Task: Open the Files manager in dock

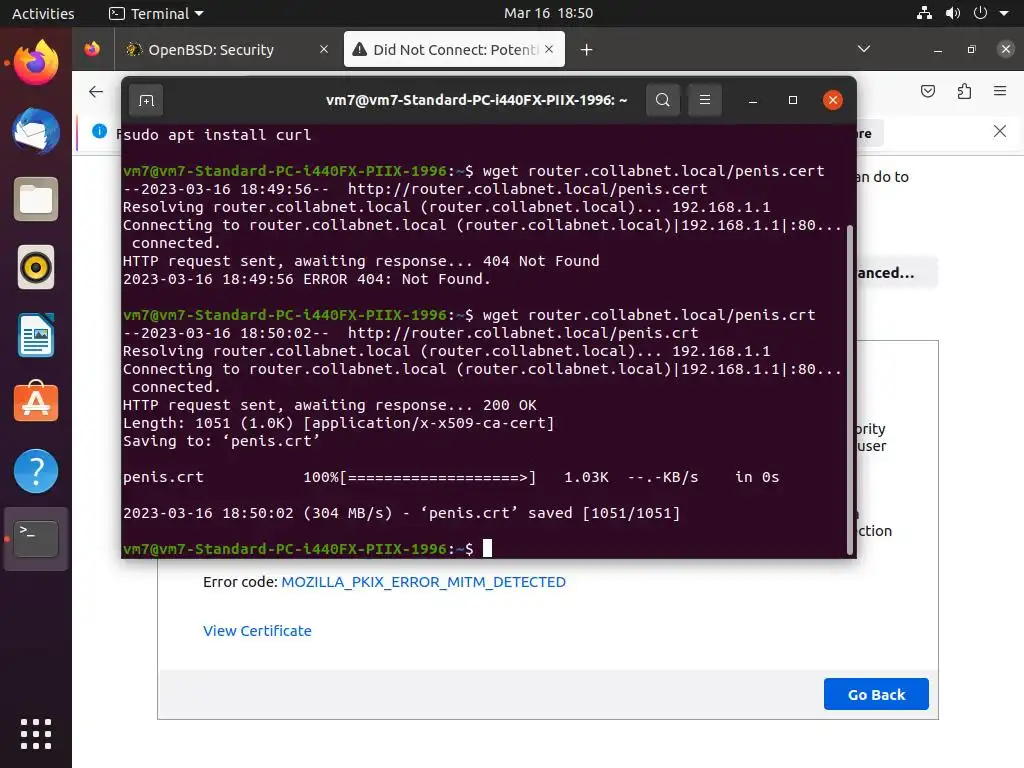Action: [x=36, y=199]
